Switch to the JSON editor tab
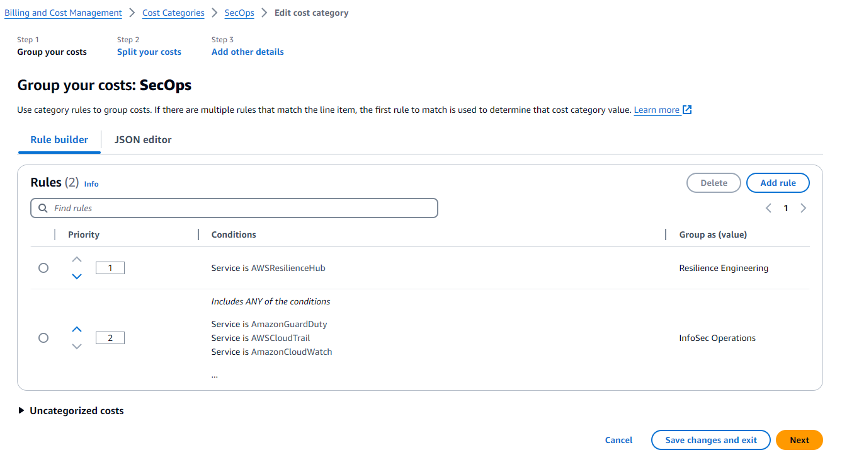Viewport: 842px width, 474px height. click(142, 140)
